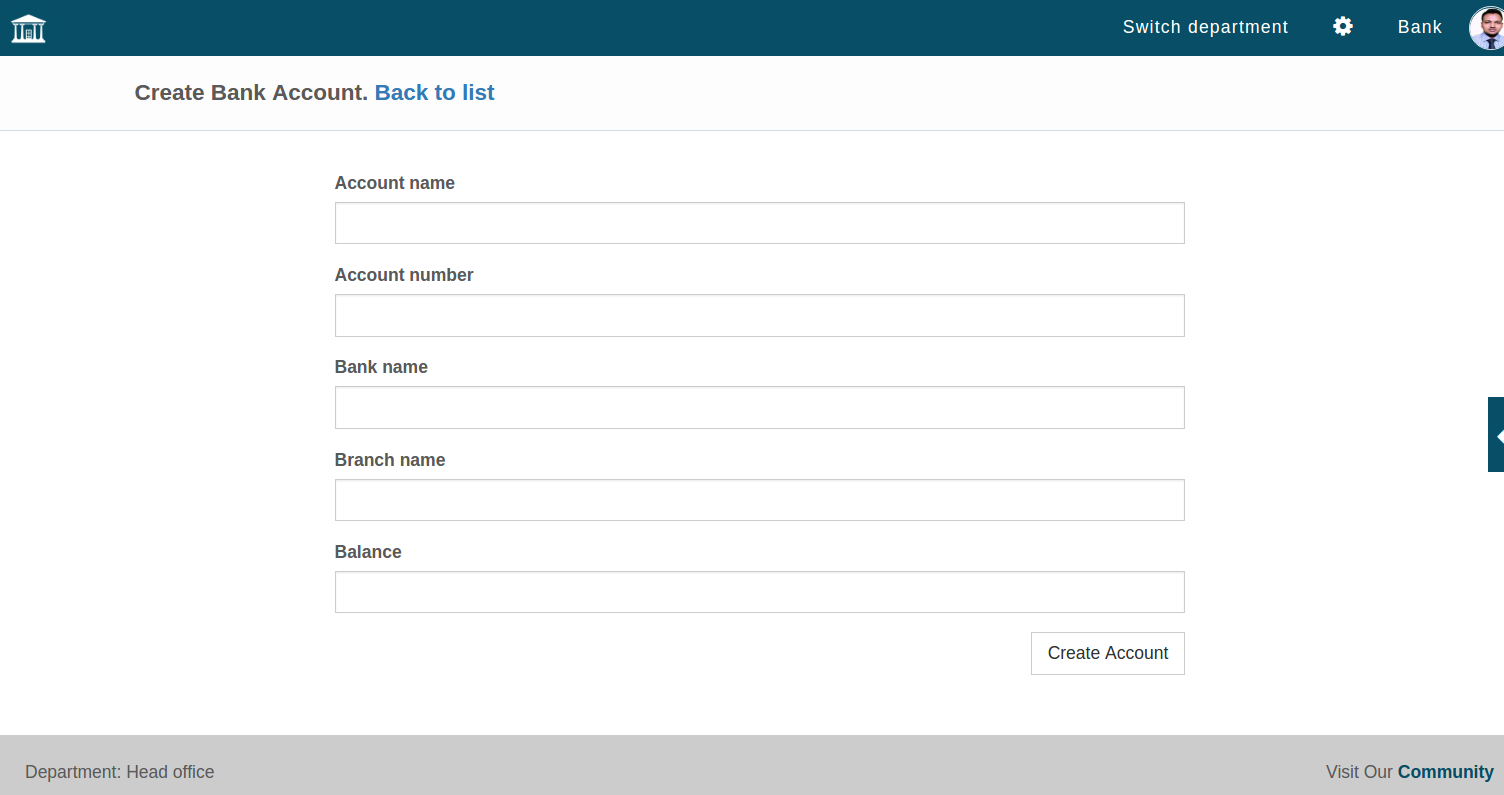Viewport: 1504px width, 795px height.
Task: Click the bank building logo icon
Action: (28, 27)
